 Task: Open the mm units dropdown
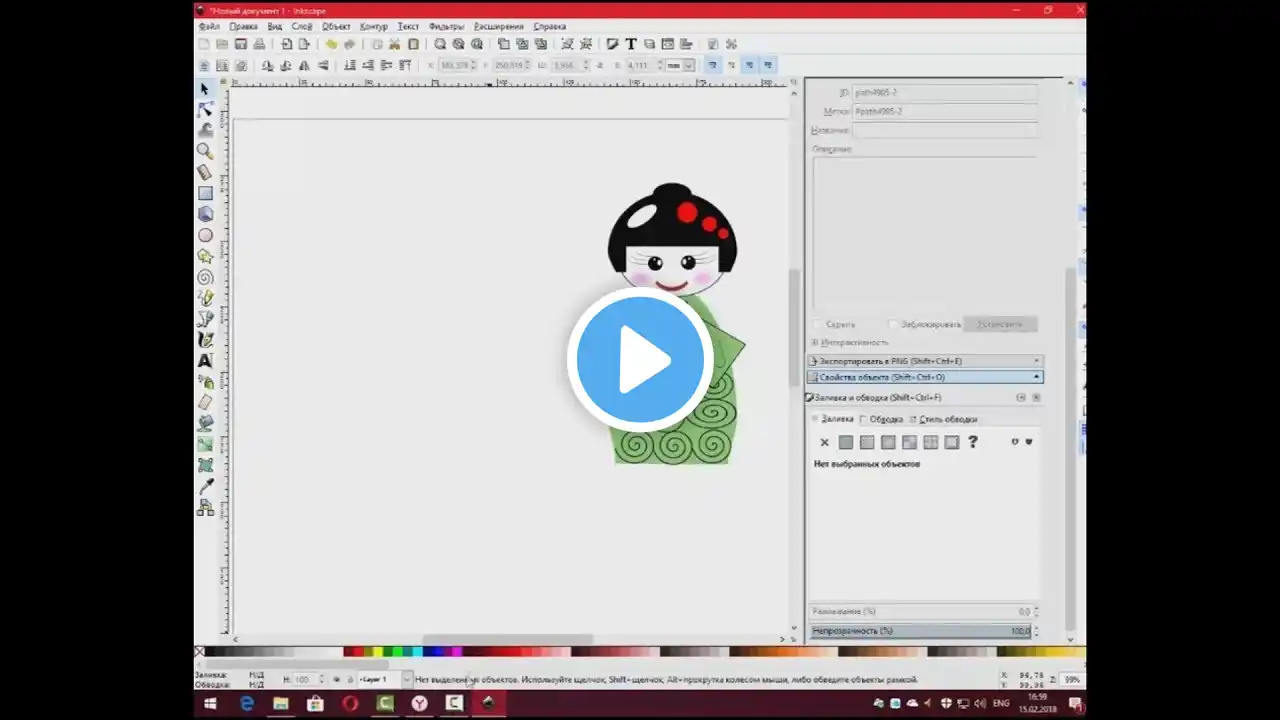click(x=680, y=65)
